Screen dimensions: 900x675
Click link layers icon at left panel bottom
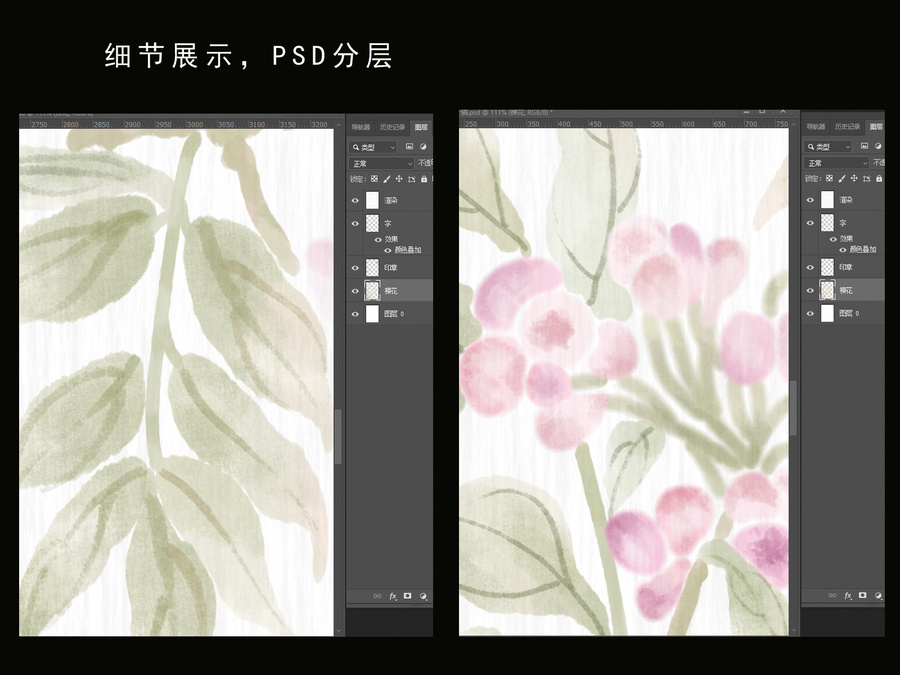click(377, 596)
